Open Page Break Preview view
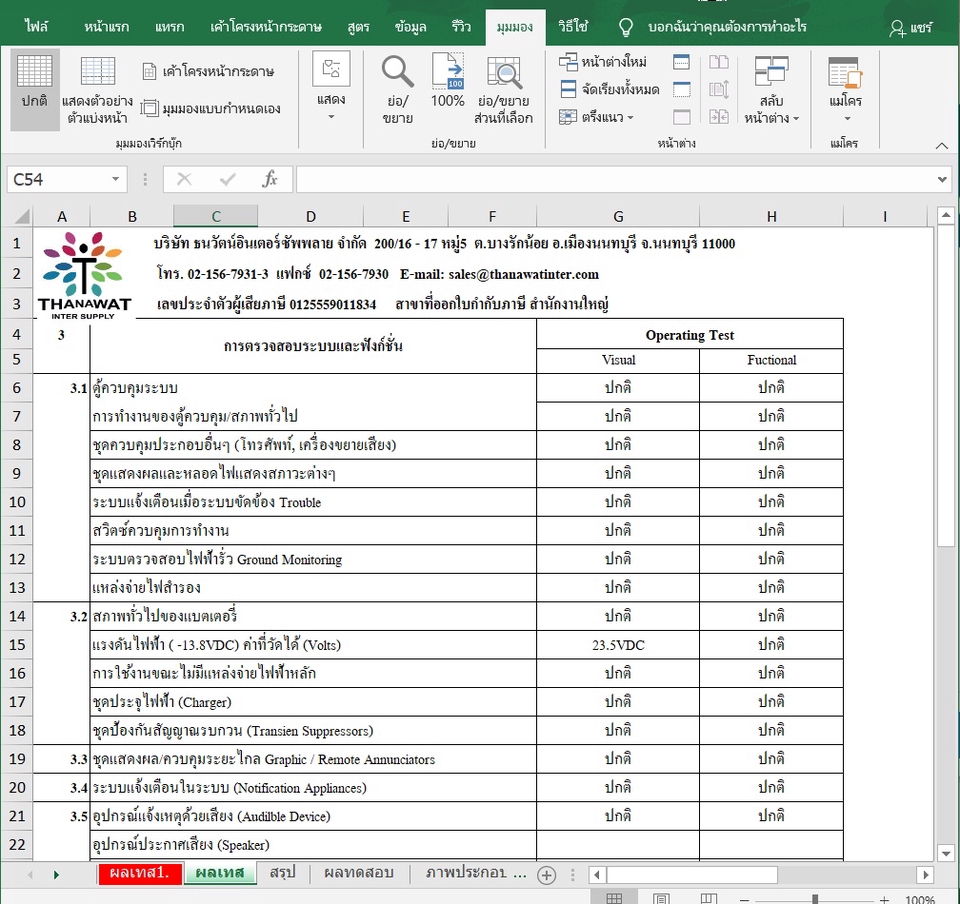 97,89
